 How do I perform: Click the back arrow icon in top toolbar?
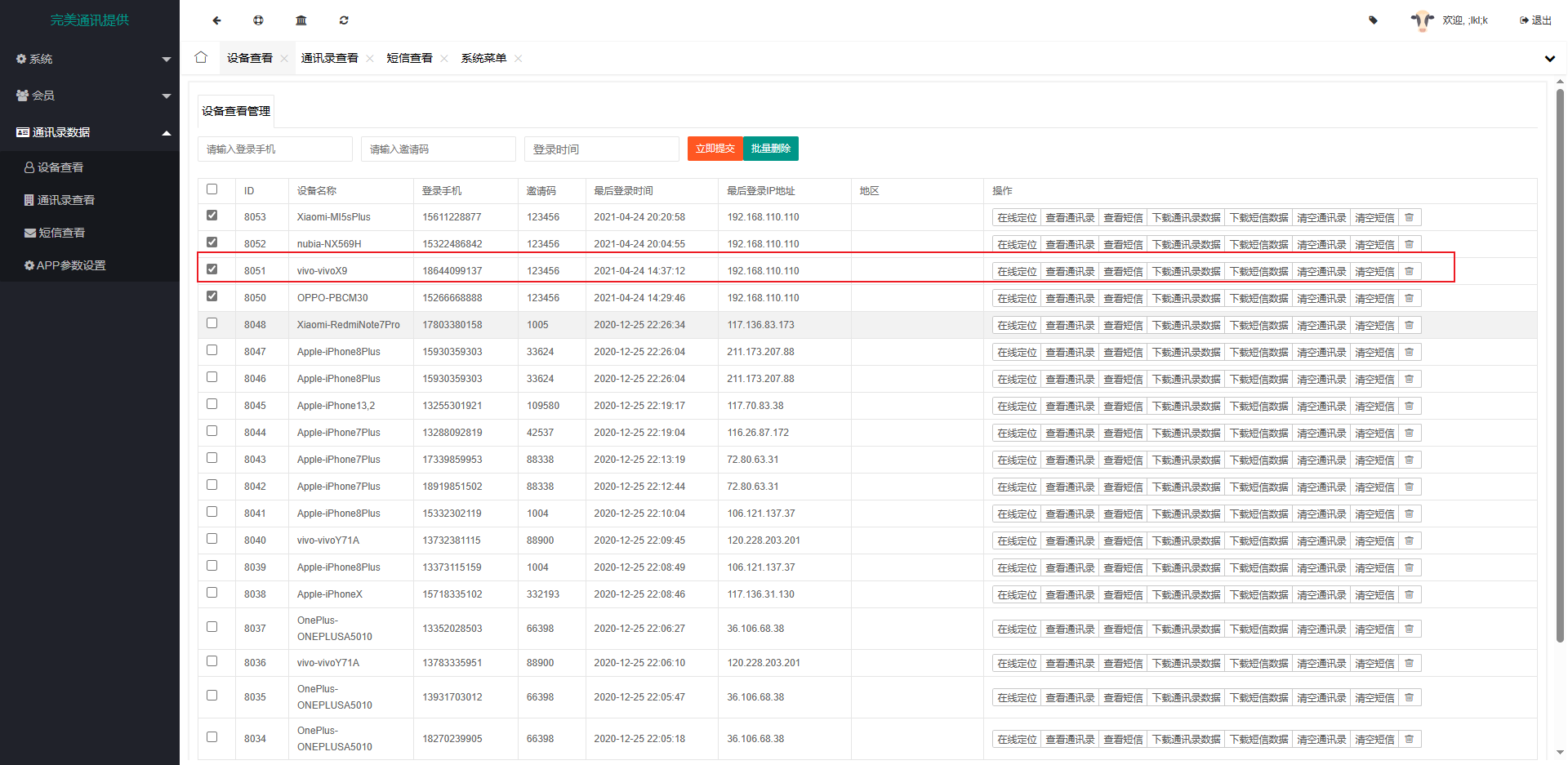pyautogui.click(x=216, y=20)
